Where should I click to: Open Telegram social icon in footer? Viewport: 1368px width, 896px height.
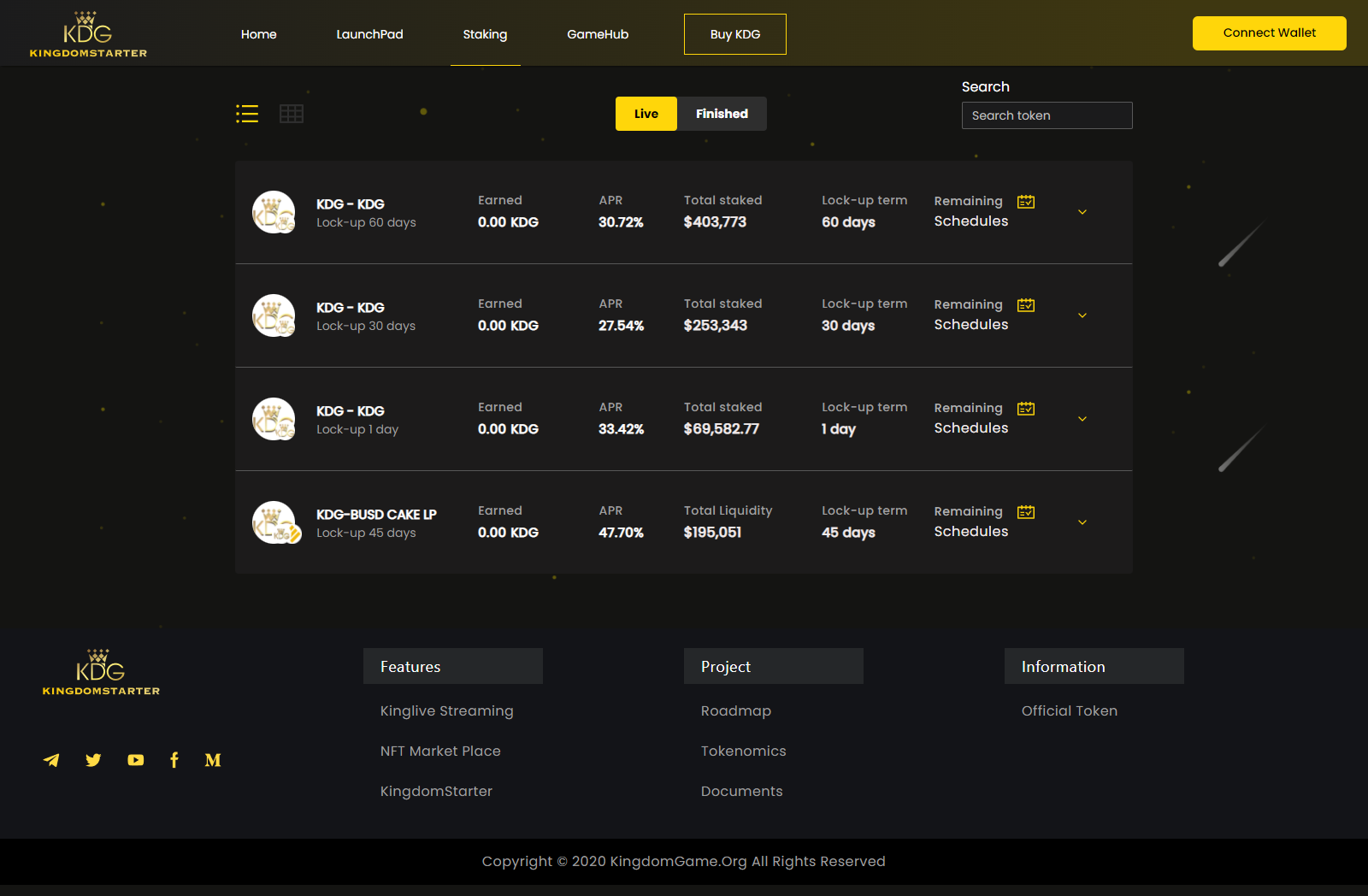[51, 760]
